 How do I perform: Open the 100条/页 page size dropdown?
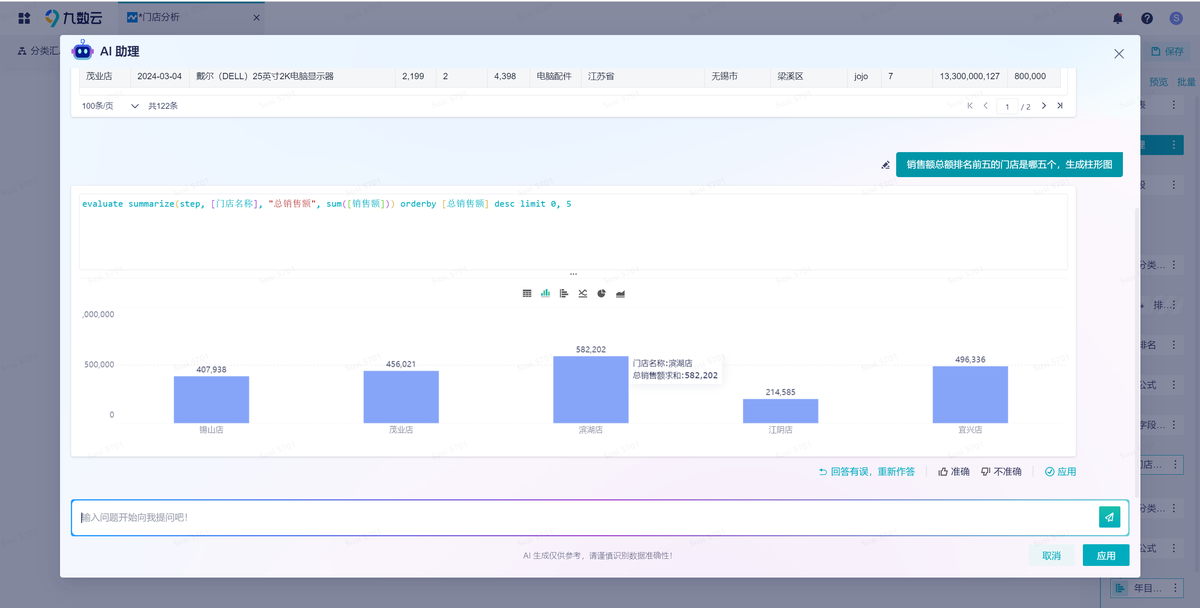coord(110,106)
